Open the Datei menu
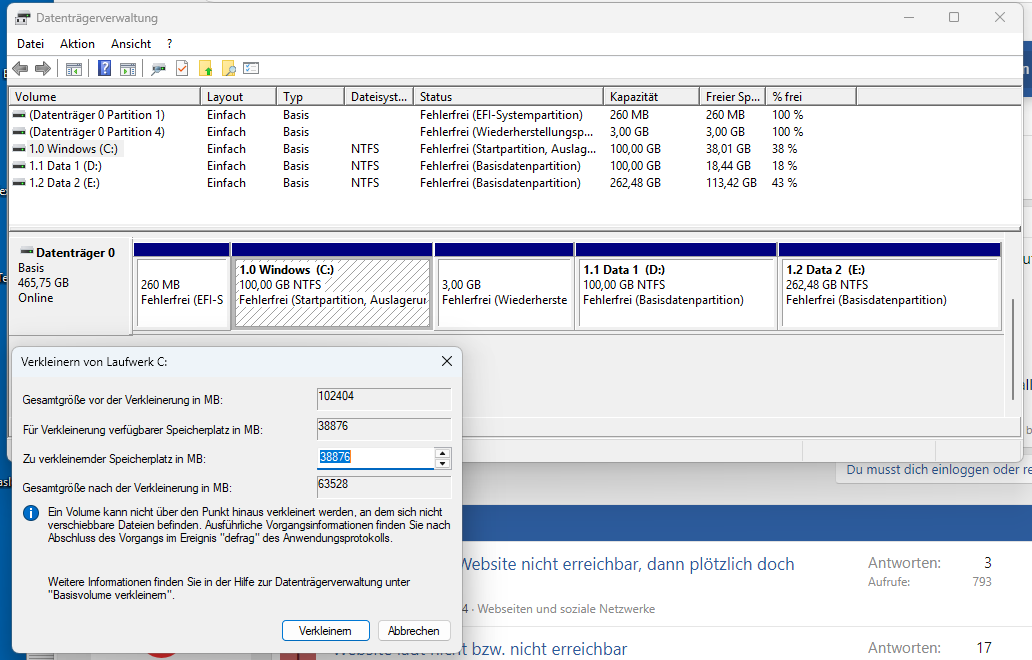This screenshot has height=660, width=1032. [x=30, y=44]
